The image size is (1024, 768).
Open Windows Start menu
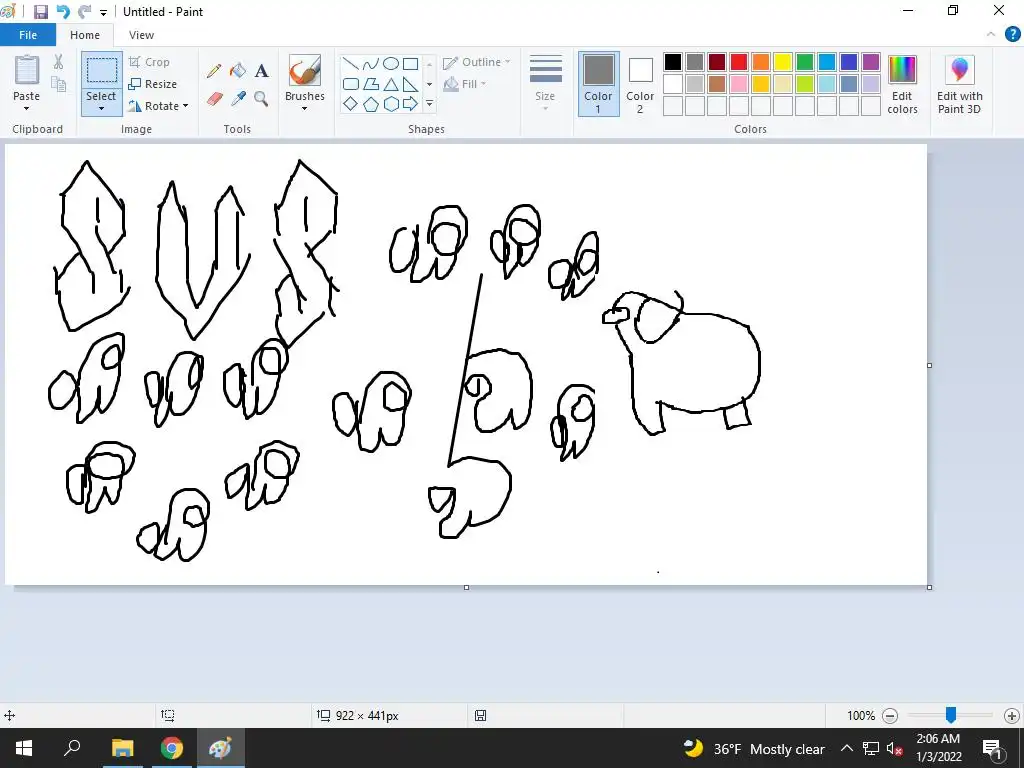(x=24, y=748)
